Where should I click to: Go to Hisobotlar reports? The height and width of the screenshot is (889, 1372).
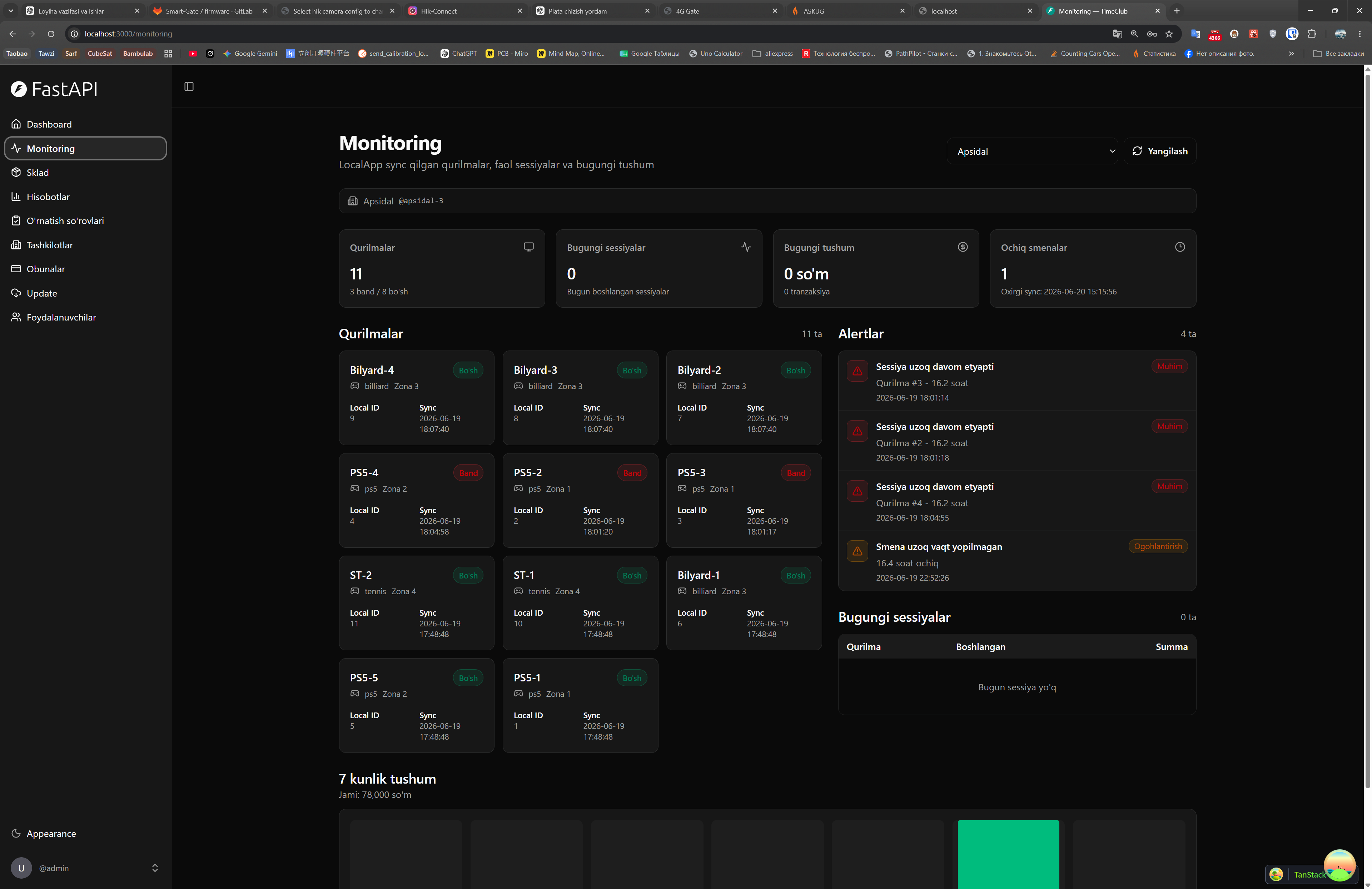pos(85,197)
